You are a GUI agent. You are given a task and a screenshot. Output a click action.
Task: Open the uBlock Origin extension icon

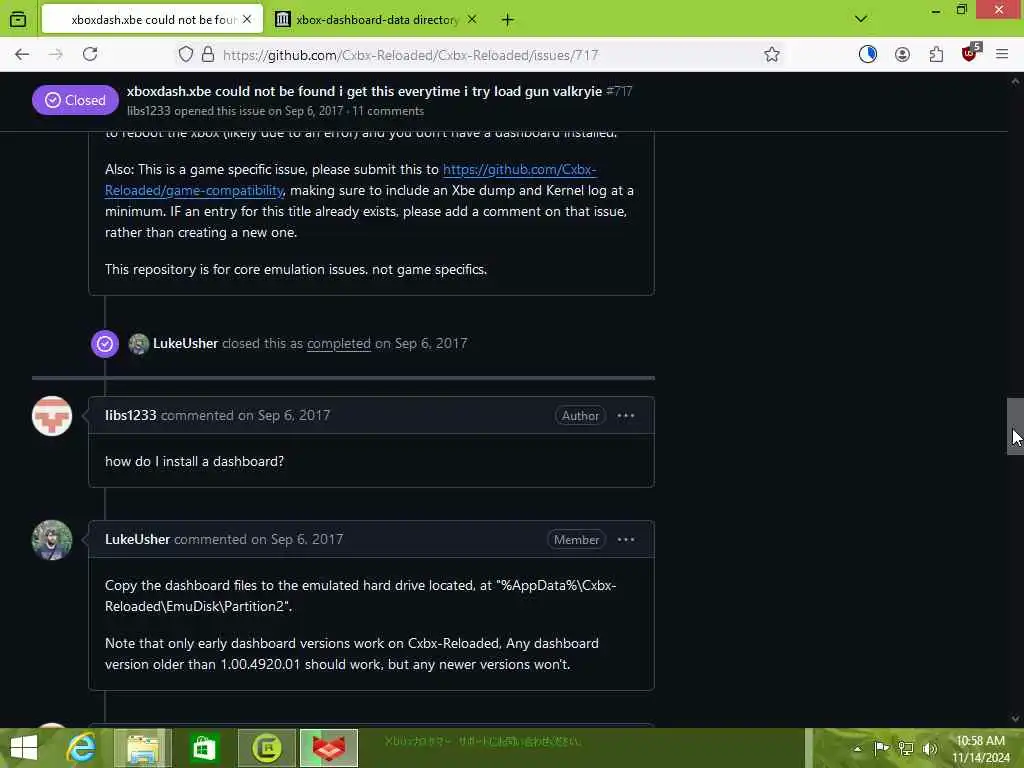point(970,54)
